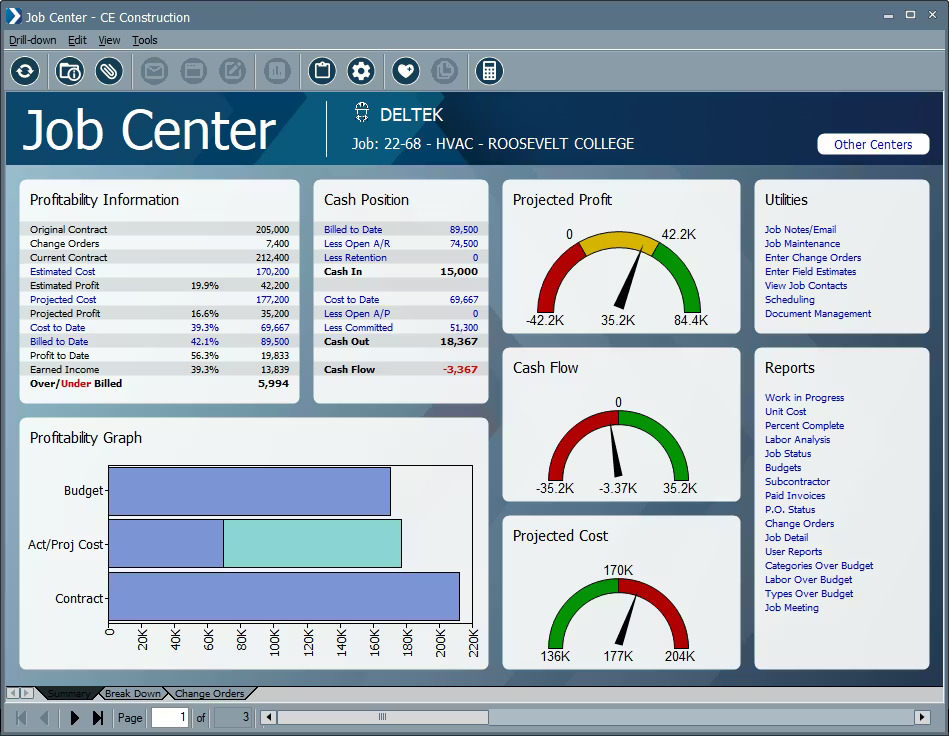Select the heart favorites toolbar icon

(403, 71)
